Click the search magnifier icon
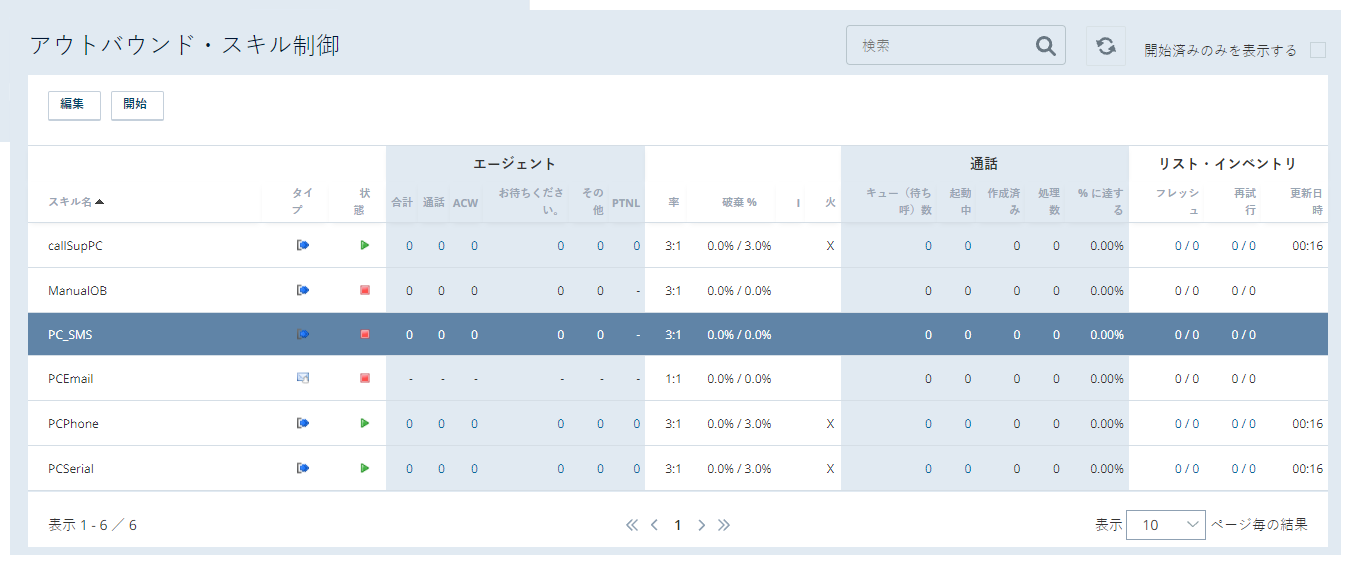Screen dimensions: 1353x567 (1045, 46)
